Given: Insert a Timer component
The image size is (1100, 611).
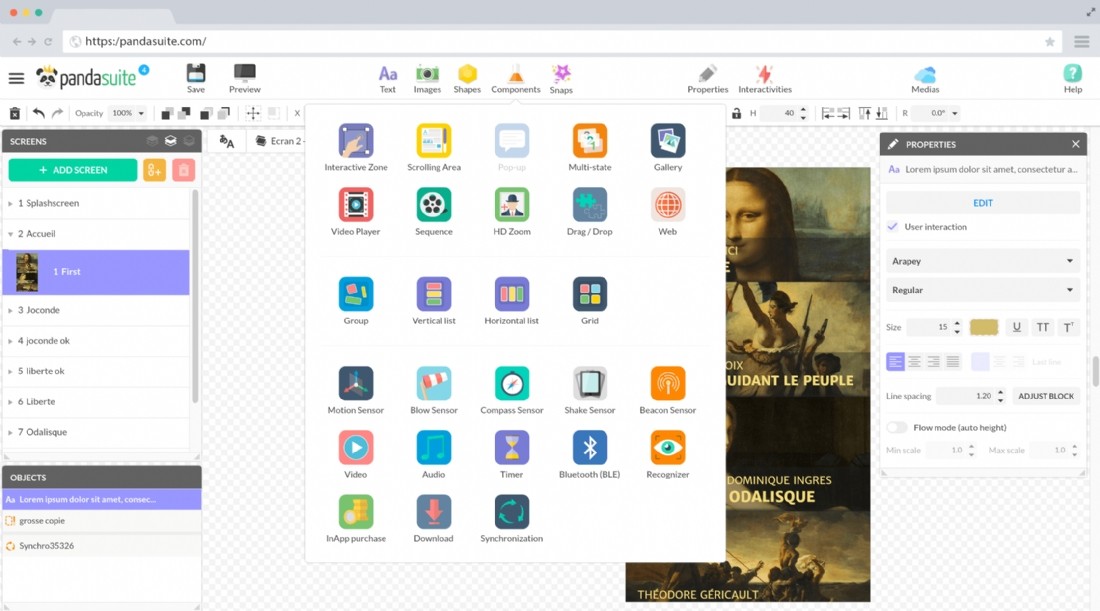Looking at the screenshot, I should [x=511, y=448].
